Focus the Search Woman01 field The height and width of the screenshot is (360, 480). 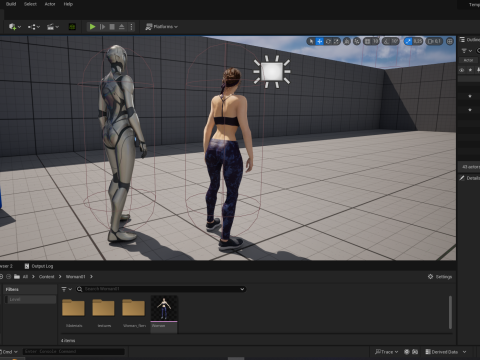pyautogui.click(x=161, y=289)
